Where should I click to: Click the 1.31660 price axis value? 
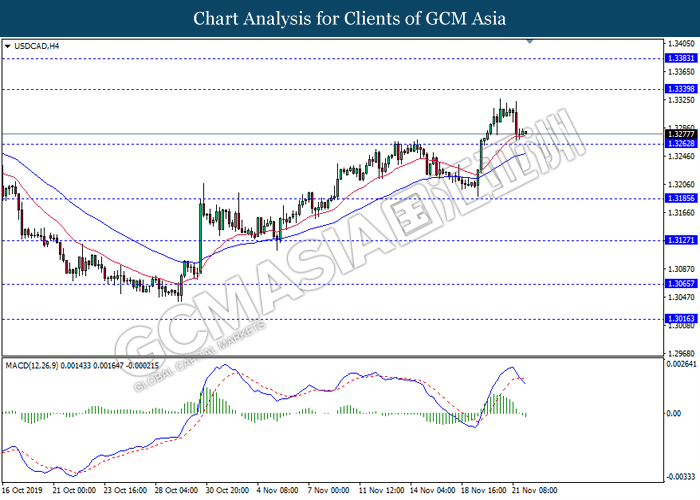(x=681, y=212)
